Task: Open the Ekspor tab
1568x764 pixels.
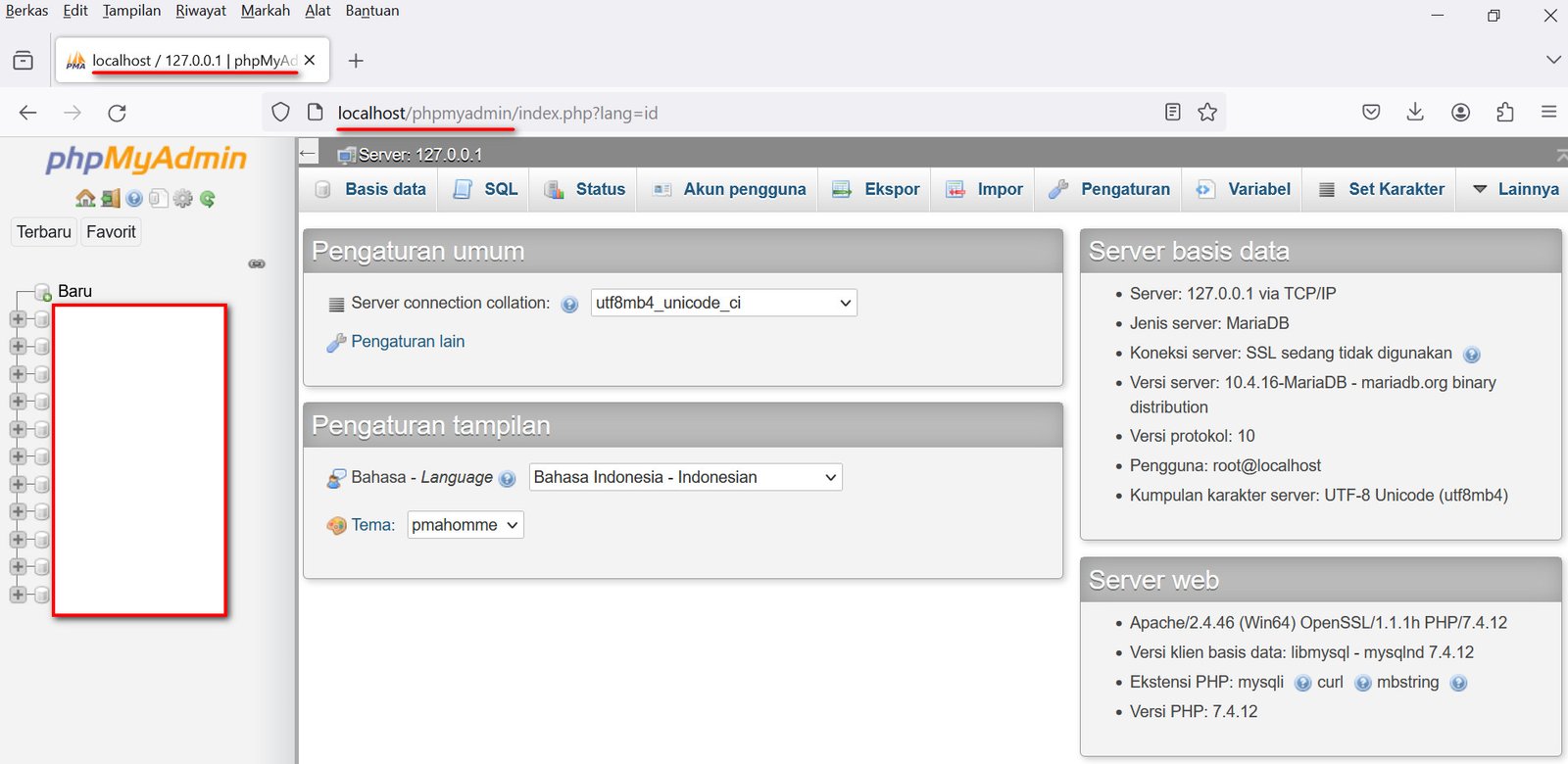Action: (875, 189)
